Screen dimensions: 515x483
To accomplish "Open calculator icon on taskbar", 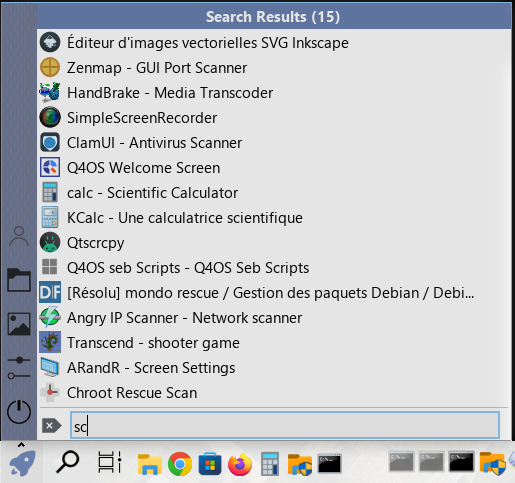I will pos(270,464).
